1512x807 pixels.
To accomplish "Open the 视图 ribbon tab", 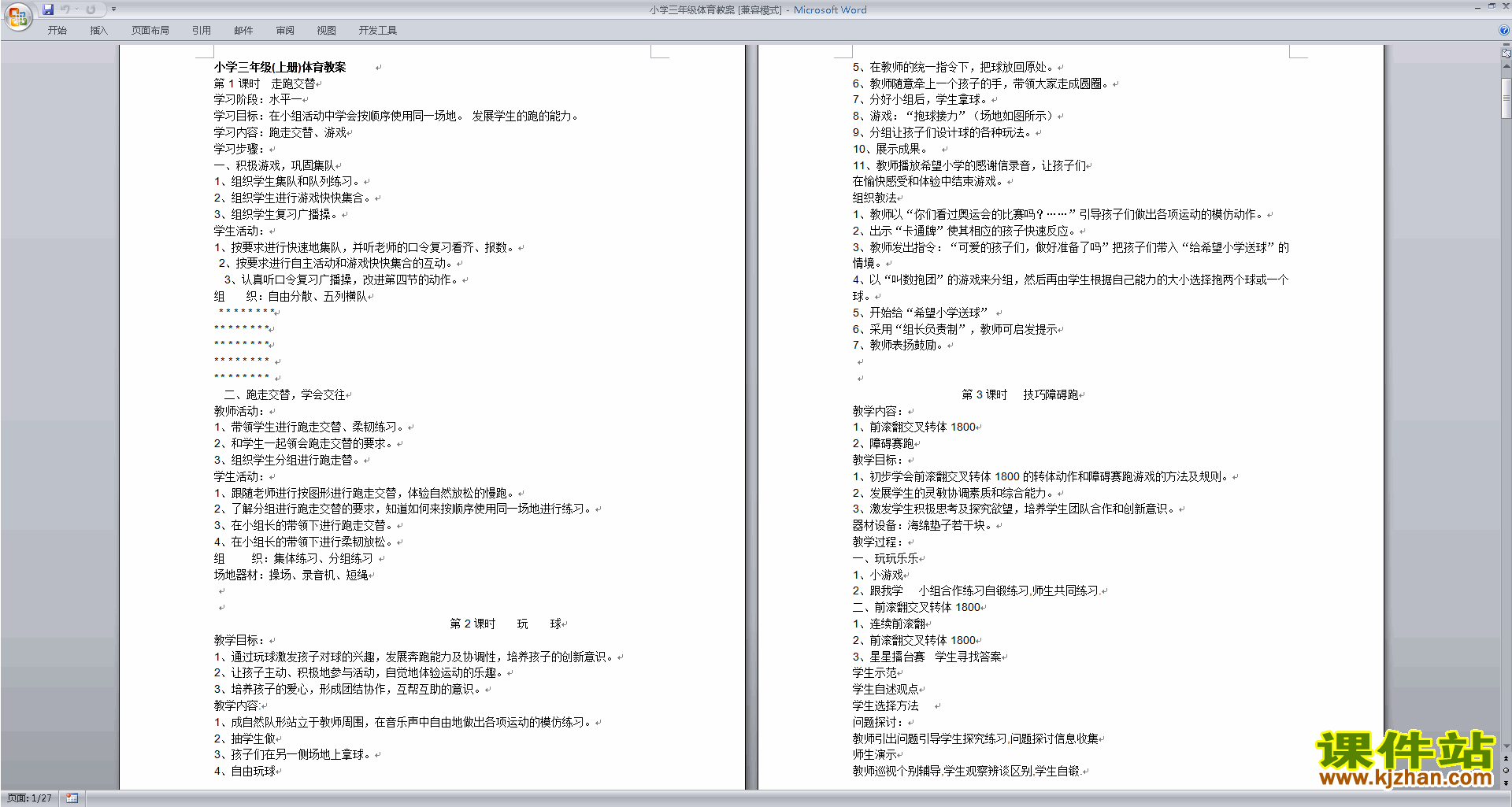I will tap(327, 31).
